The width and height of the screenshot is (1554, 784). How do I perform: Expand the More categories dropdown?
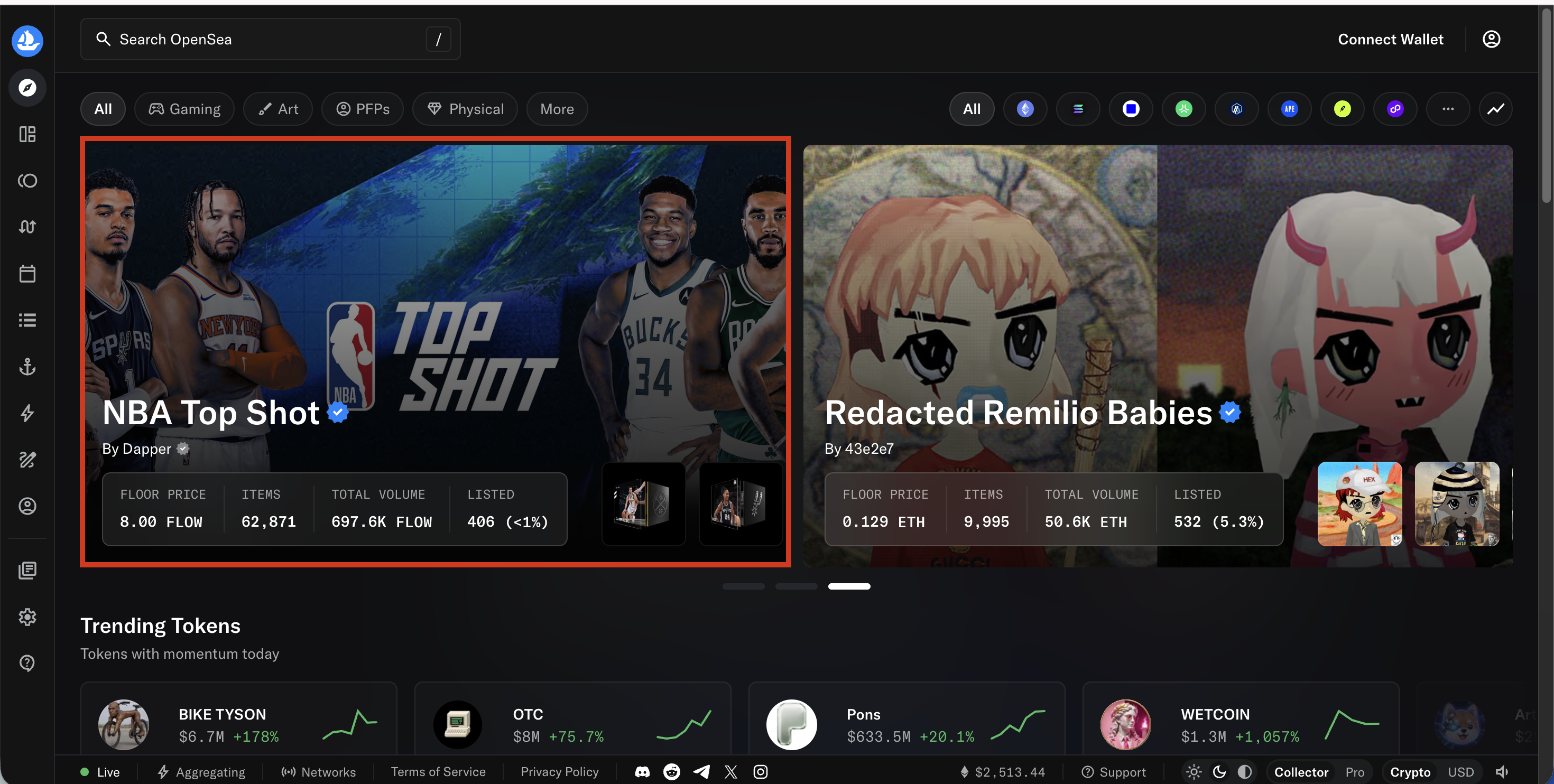click(x=557, y=109)
